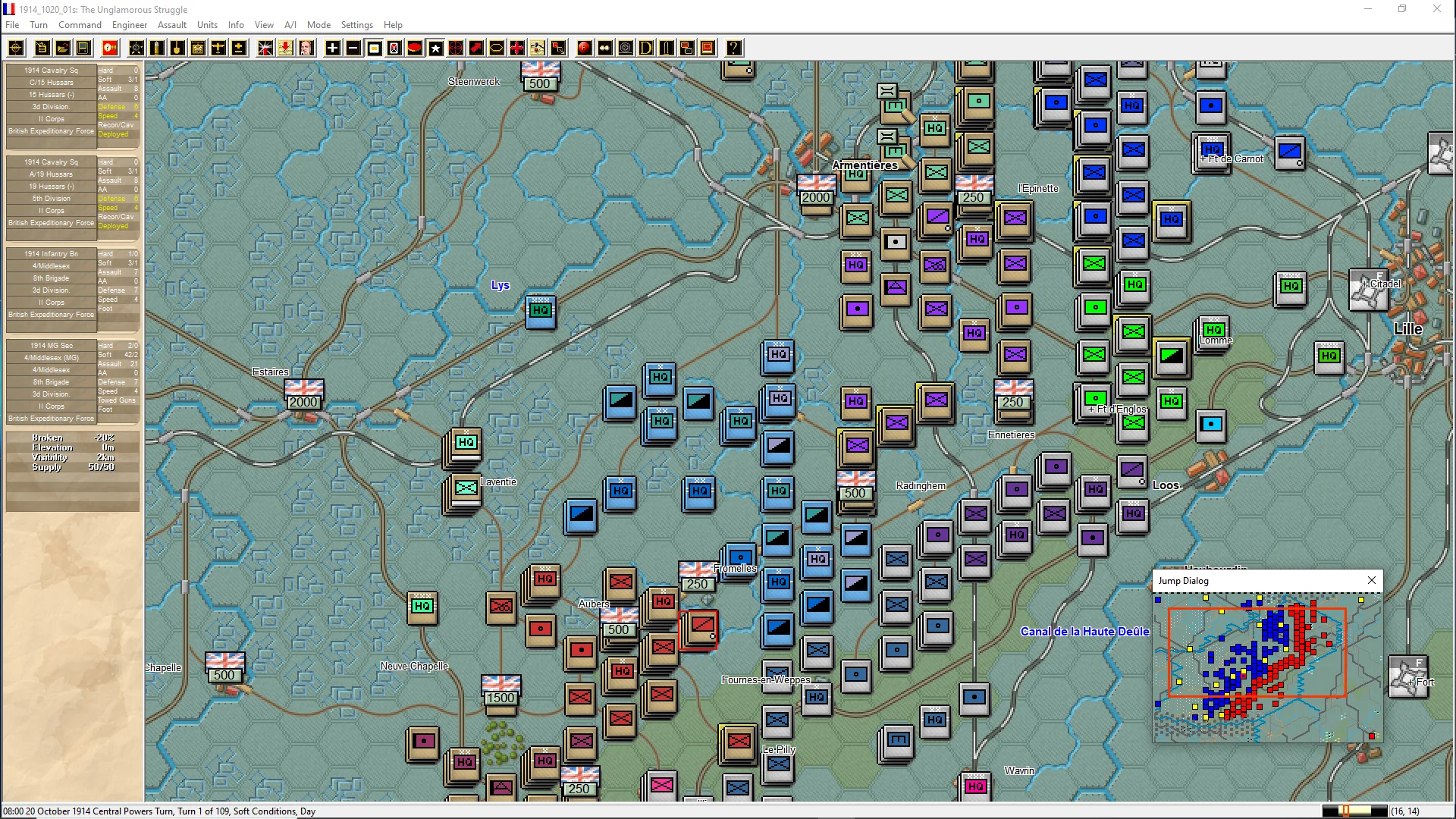Click the Jump Dialog overview minimap
Screen dimensions: 1456x819
(x=1268, y=667)
